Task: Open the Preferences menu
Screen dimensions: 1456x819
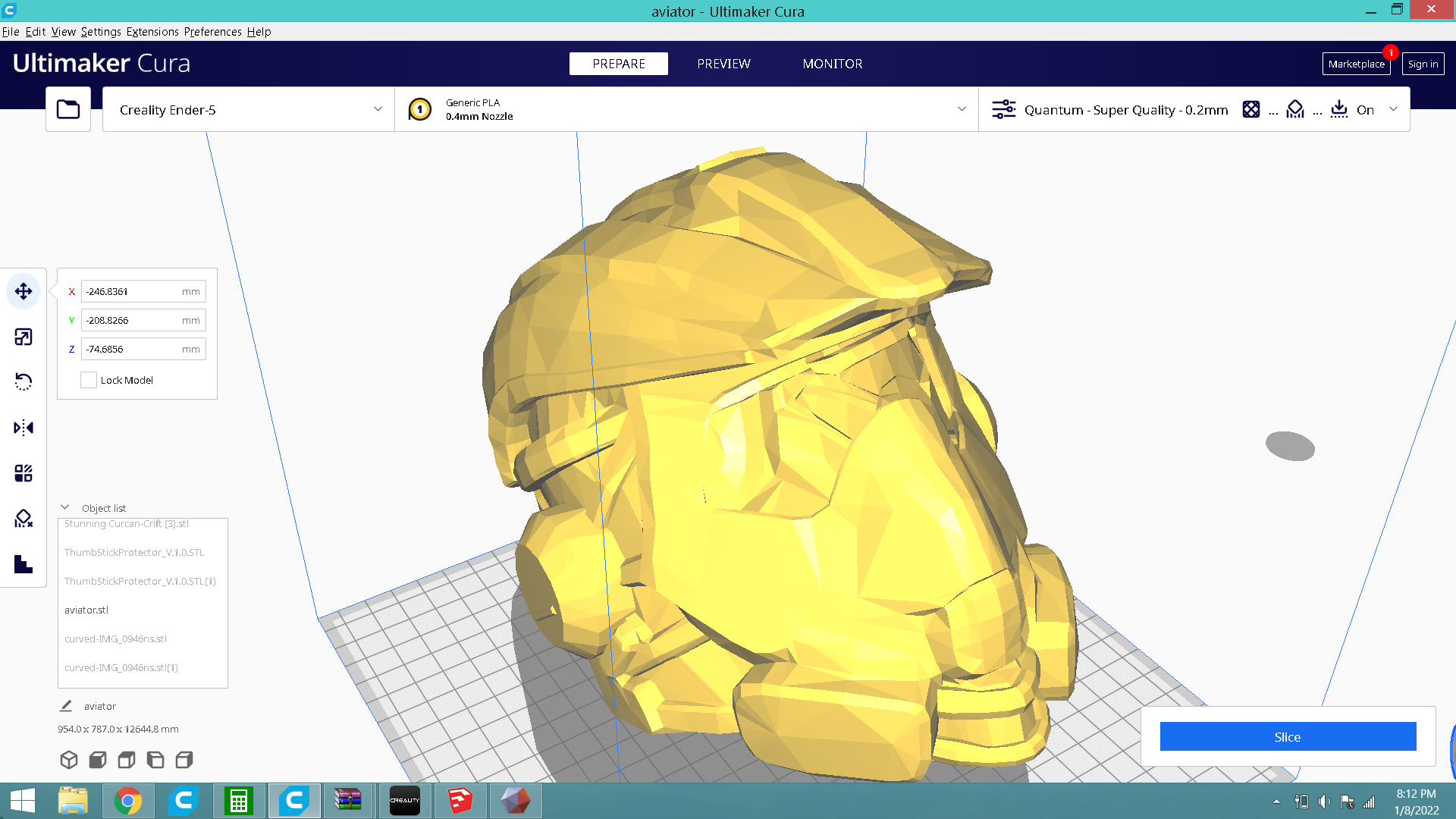Action: (212, 32)
